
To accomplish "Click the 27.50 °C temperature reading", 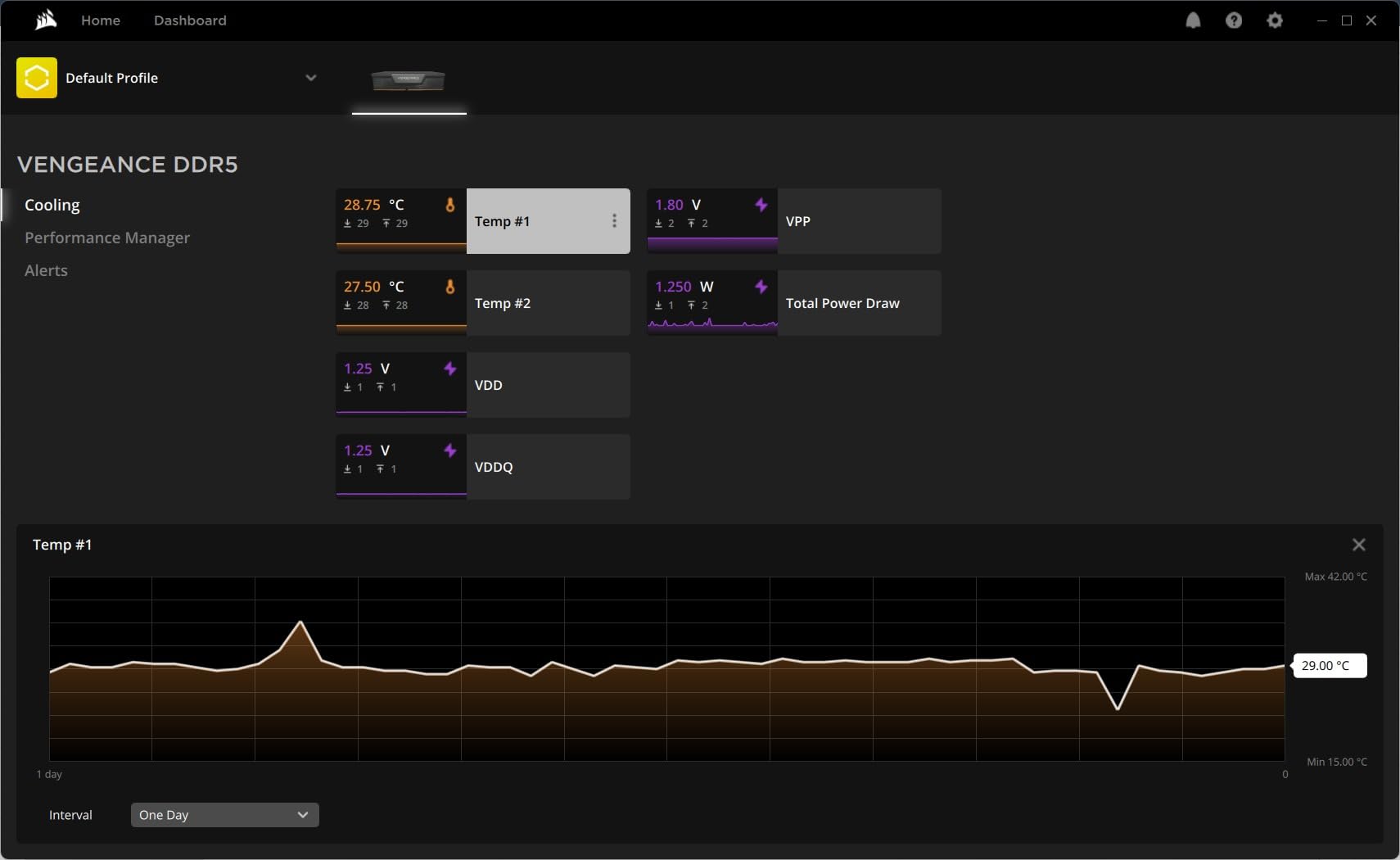I will pyautogui.click(x=374, y=287).
